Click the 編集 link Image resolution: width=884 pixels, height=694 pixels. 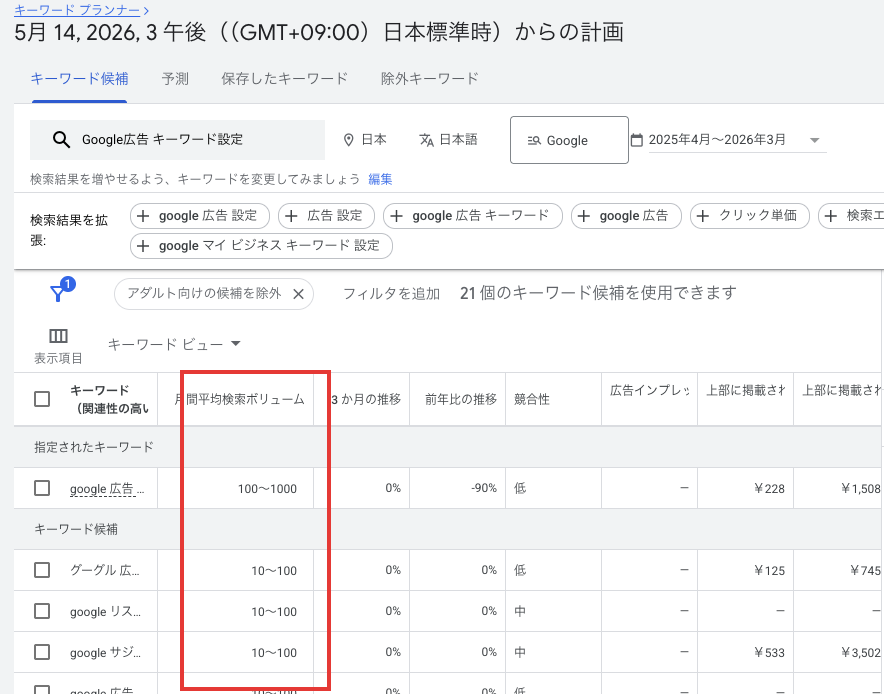pos(380,179)
